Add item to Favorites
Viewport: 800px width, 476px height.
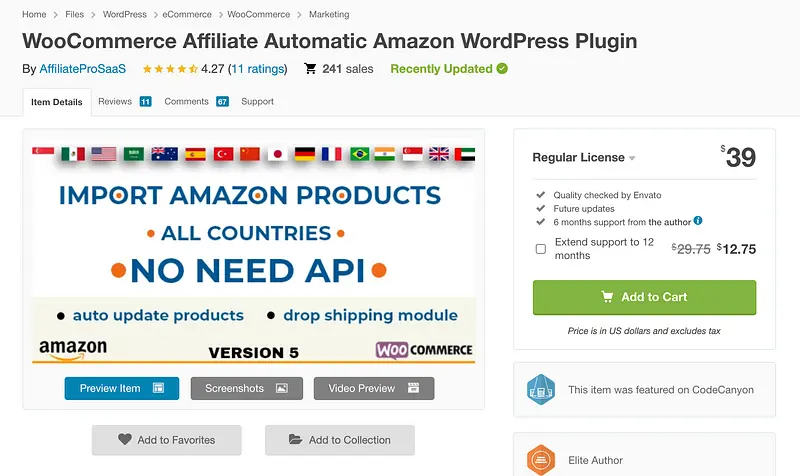point(167,440)
